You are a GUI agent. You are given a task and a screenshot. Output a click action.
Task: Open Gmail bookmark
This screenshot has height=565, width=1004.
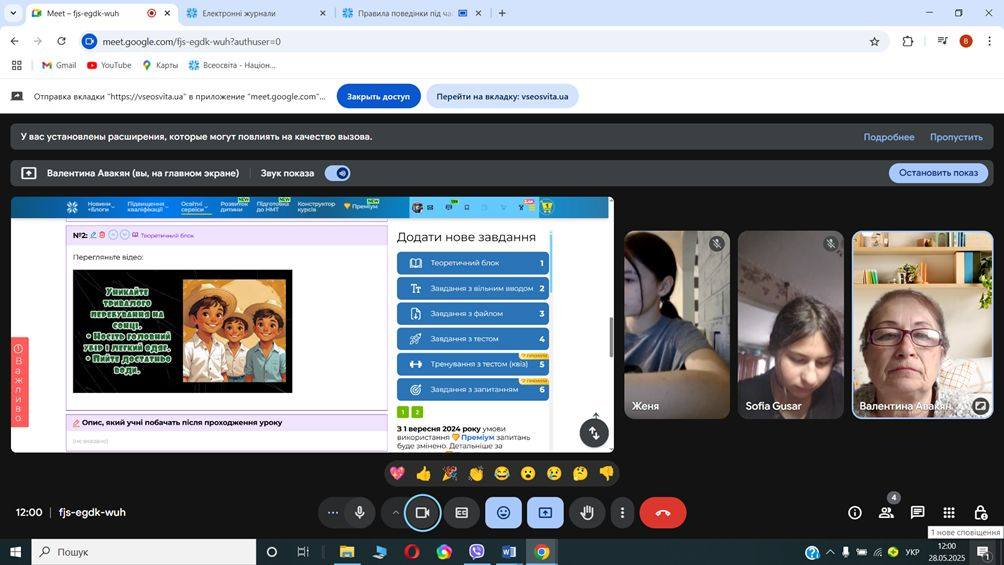click(x=59, y=65)
